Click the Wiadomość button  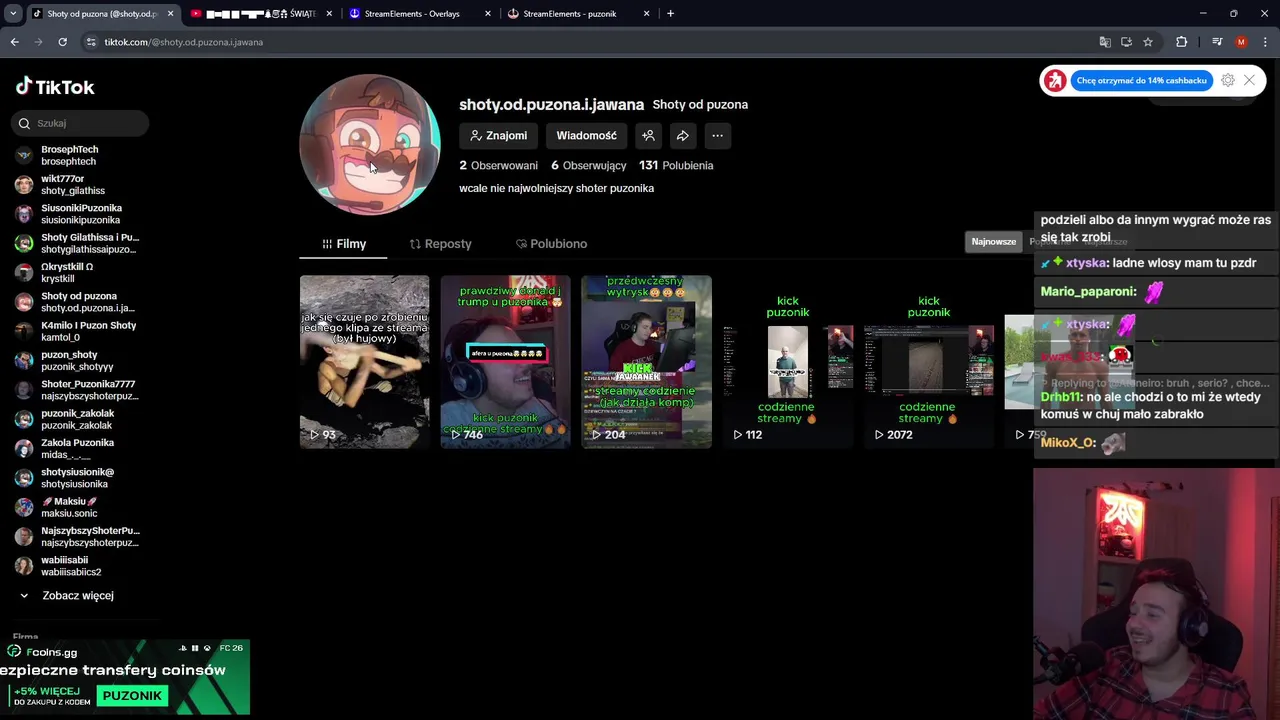586,136
